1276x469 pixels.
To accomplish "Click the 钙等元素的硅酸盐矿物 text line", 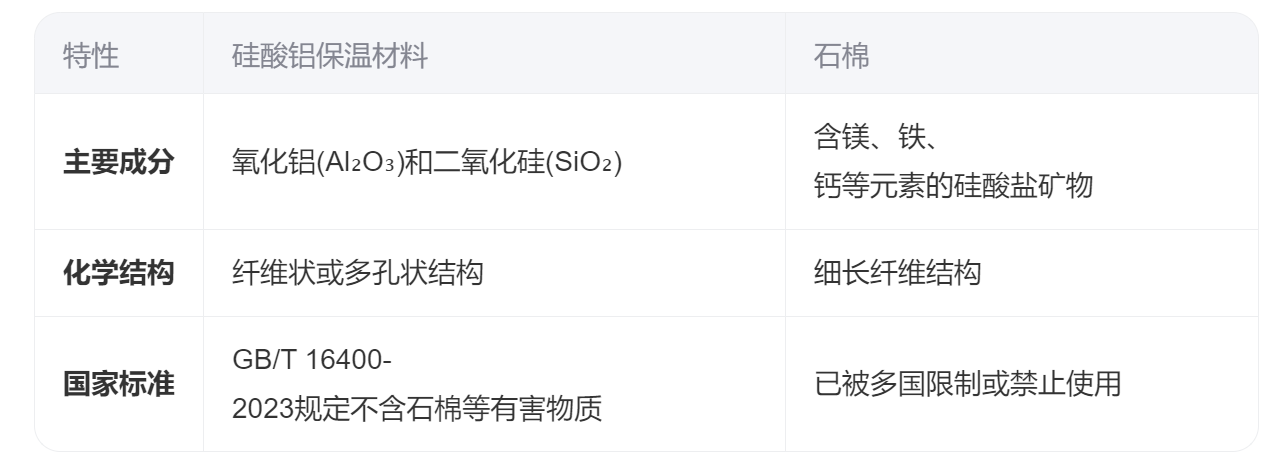I will click(951, 186).
